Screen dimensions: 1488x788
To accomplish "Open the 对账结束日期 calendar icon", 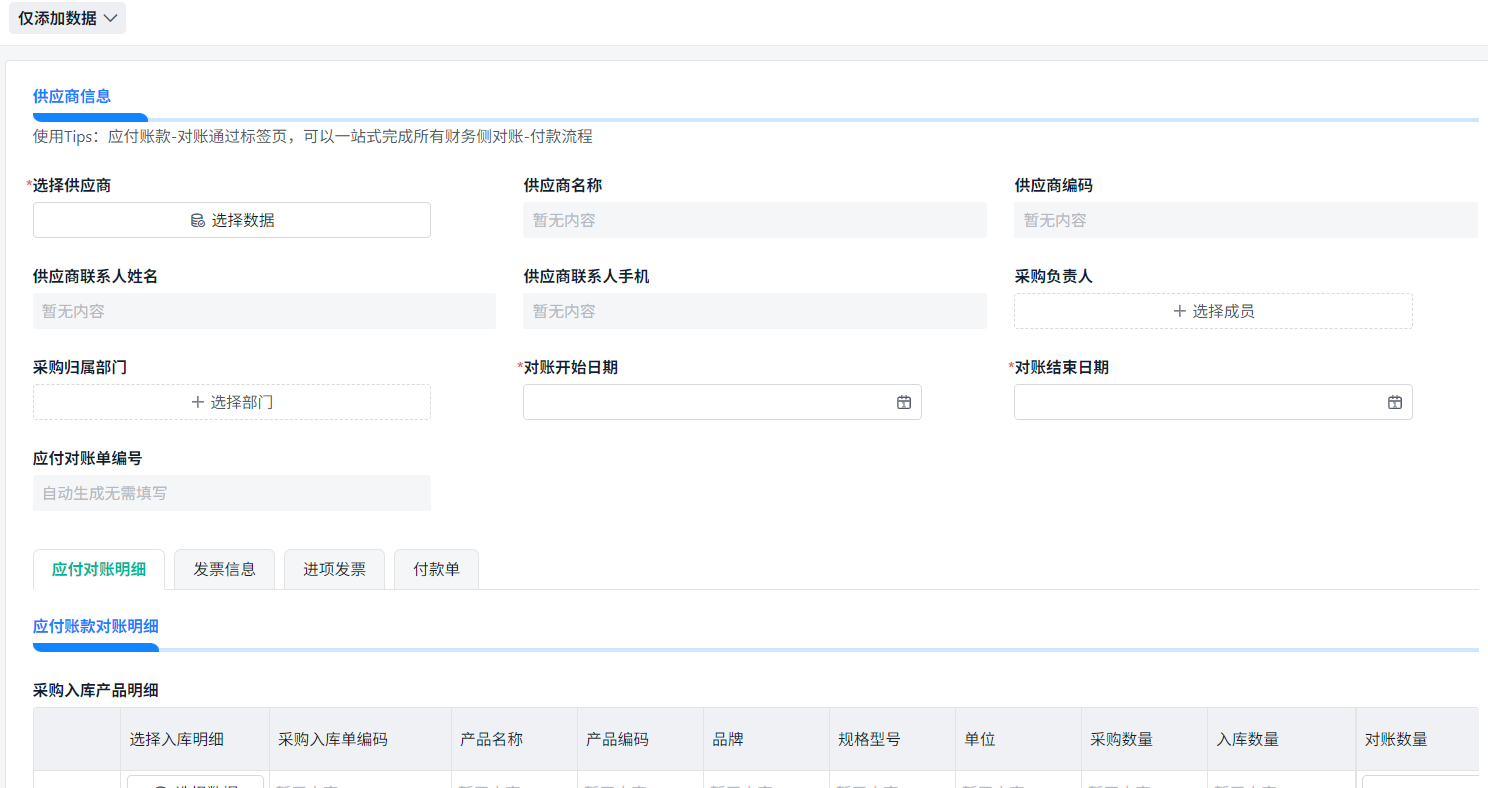I will 1394,402.
